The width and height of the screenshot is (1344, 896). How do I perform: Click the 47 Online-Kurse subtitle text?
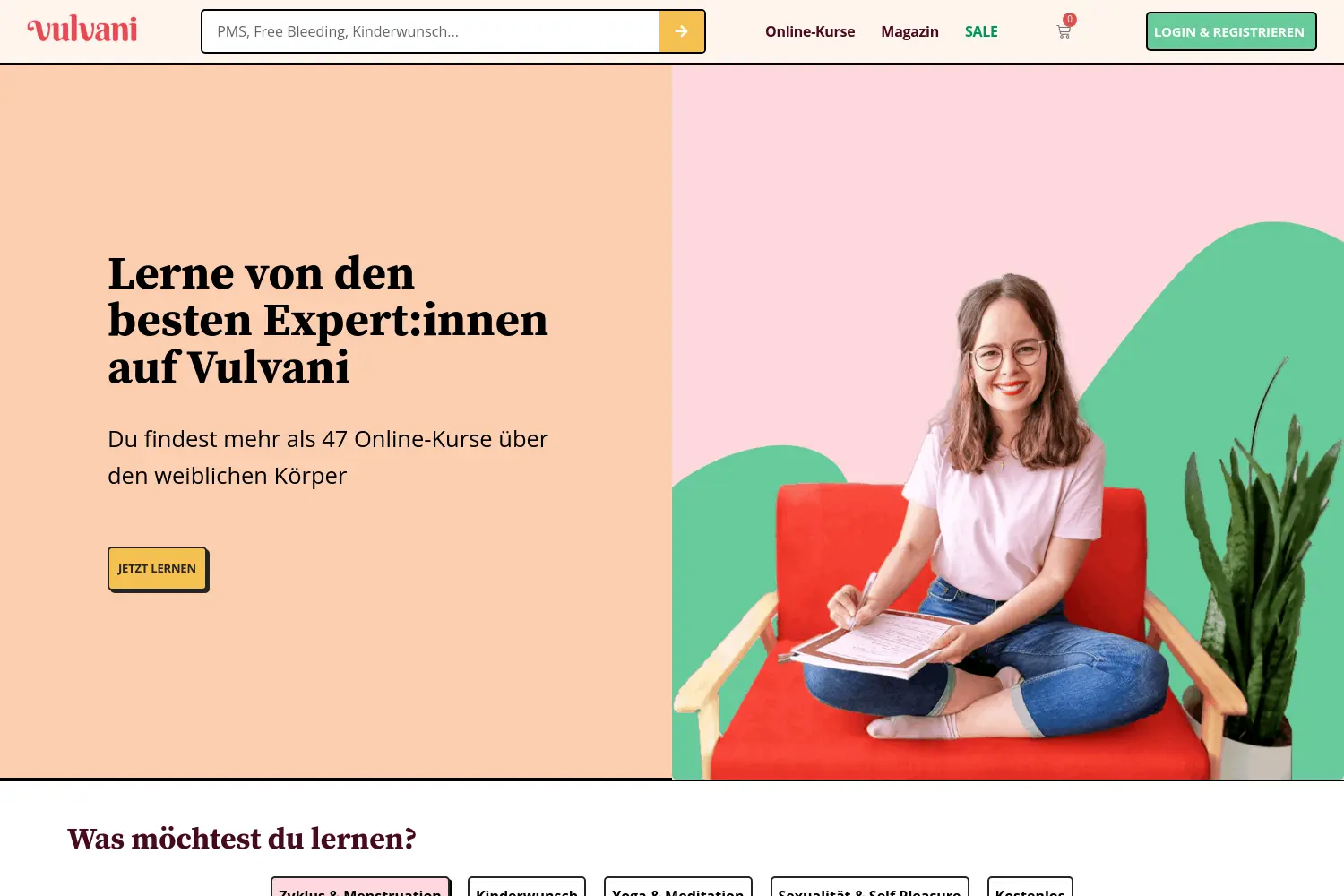(x=328, y=457)
